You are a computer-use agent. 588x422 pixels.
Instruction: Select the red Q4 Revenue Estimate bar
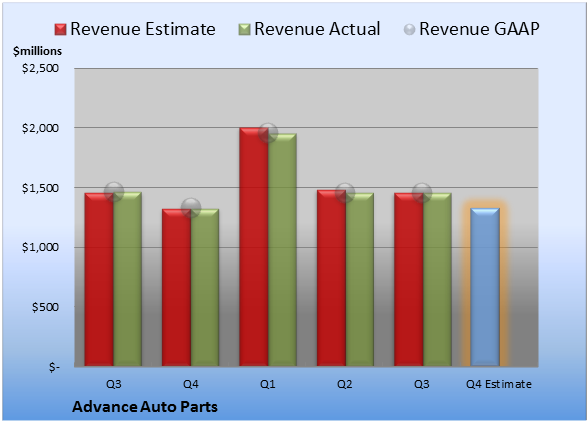point(176,287)
